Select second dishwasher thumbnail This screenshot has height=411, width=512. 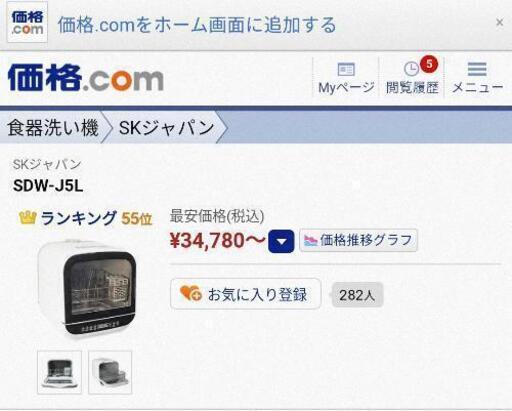(x=110, y=372)
